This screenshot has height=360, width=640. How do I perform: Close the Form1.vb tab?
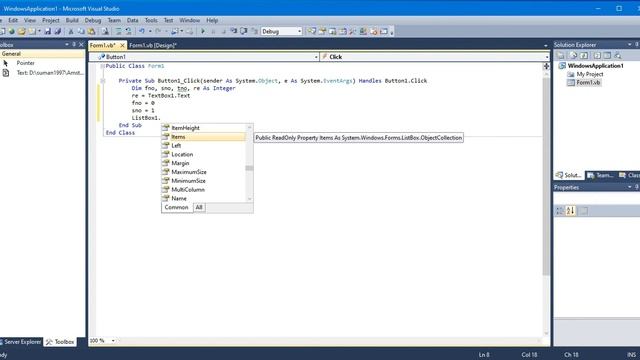click(x=122, y=45)
